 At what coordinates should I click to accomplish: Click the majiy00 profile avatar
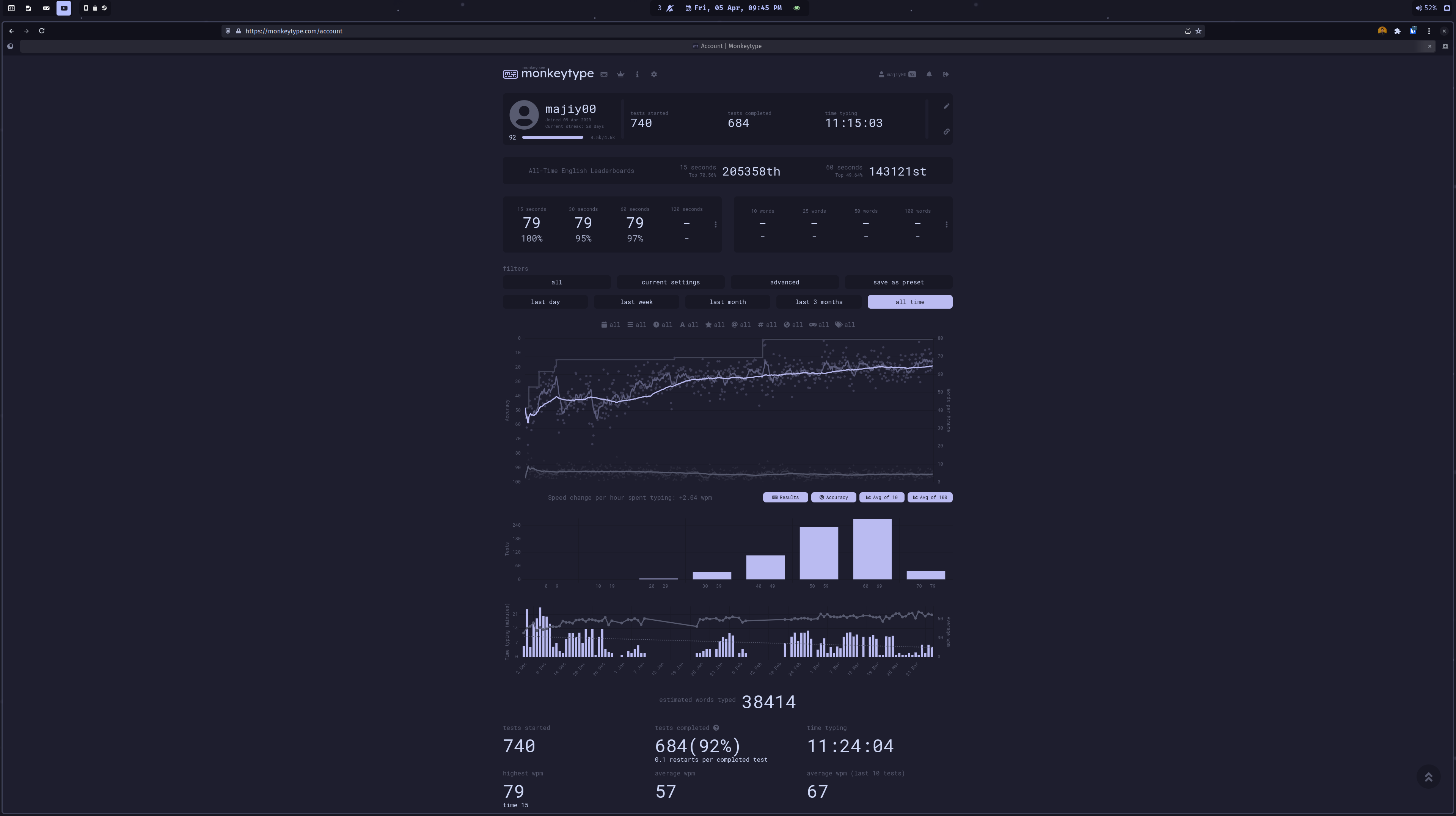coord(524,115)
